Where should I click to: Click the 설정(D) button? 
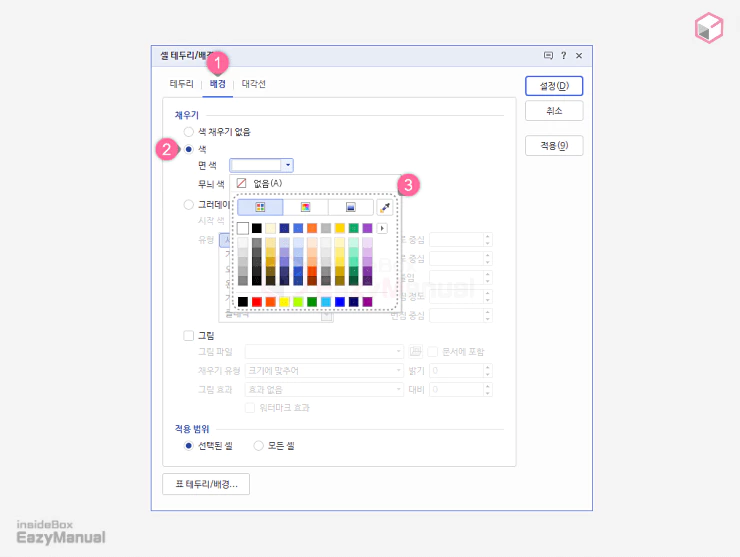click(554, 86)
